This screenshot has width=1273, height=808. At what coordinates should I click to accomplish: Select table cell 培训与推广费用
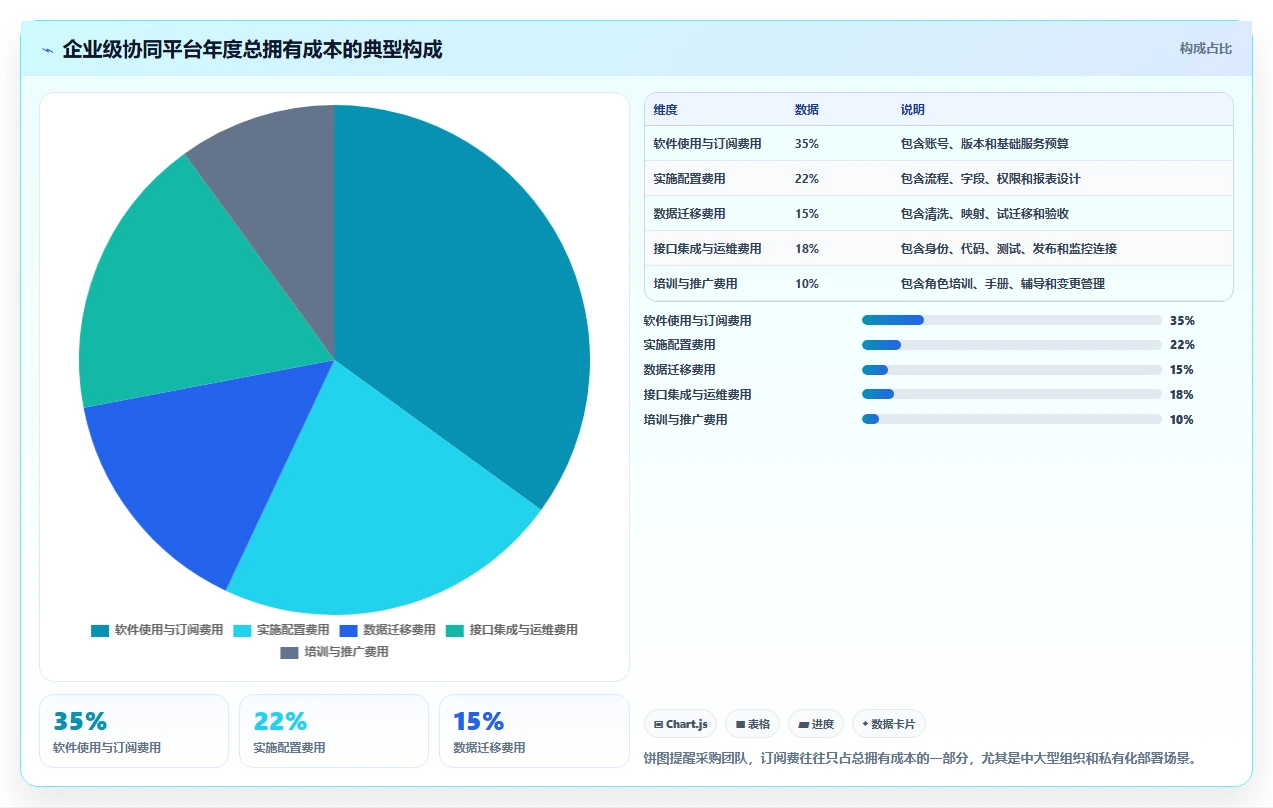pyautogui.click(x=695, y=284)
